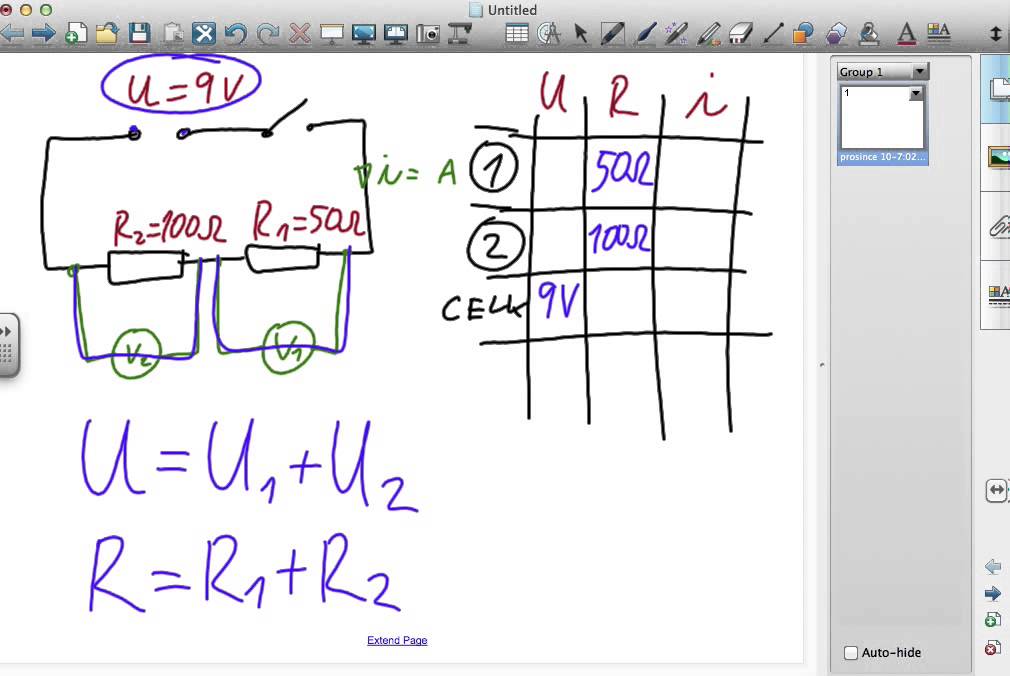Click the Paste clipboard icon
Image resolution: width=1010 pixels, height=676 pixels.
click(x=172, y=33)
